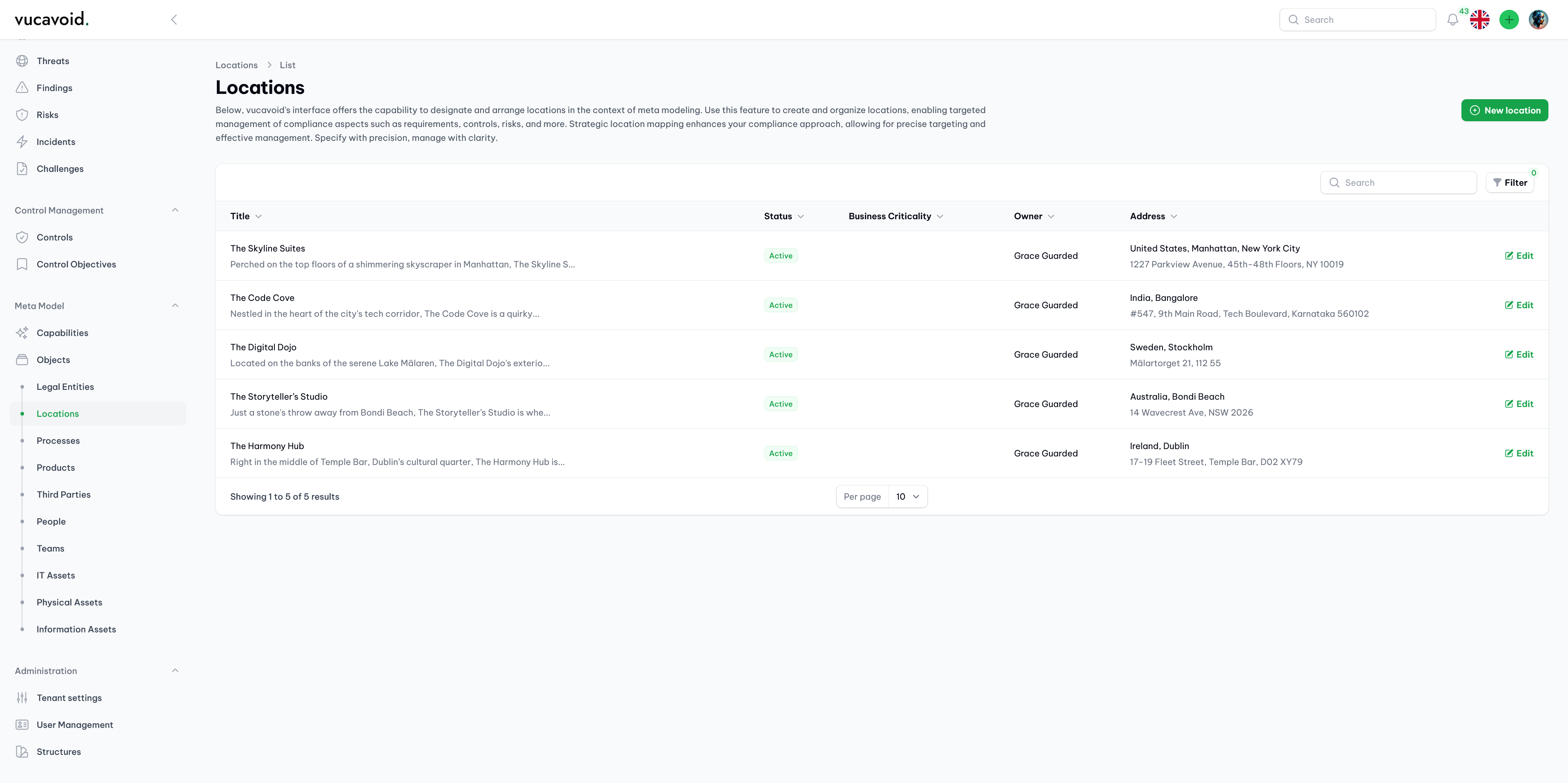Expand the Title column sort dropdown

258,216
